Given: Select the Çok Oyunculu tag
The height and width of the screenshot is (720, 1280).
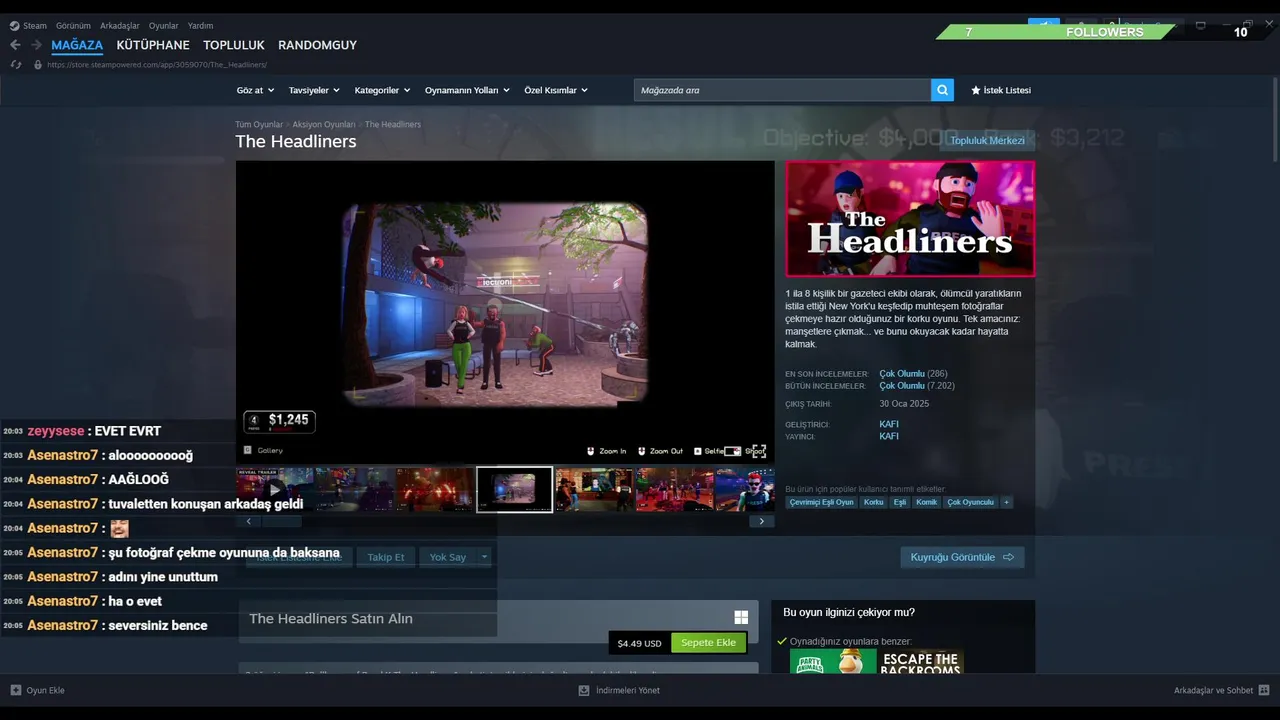Looking at the screenshot, I should (971, 502).
